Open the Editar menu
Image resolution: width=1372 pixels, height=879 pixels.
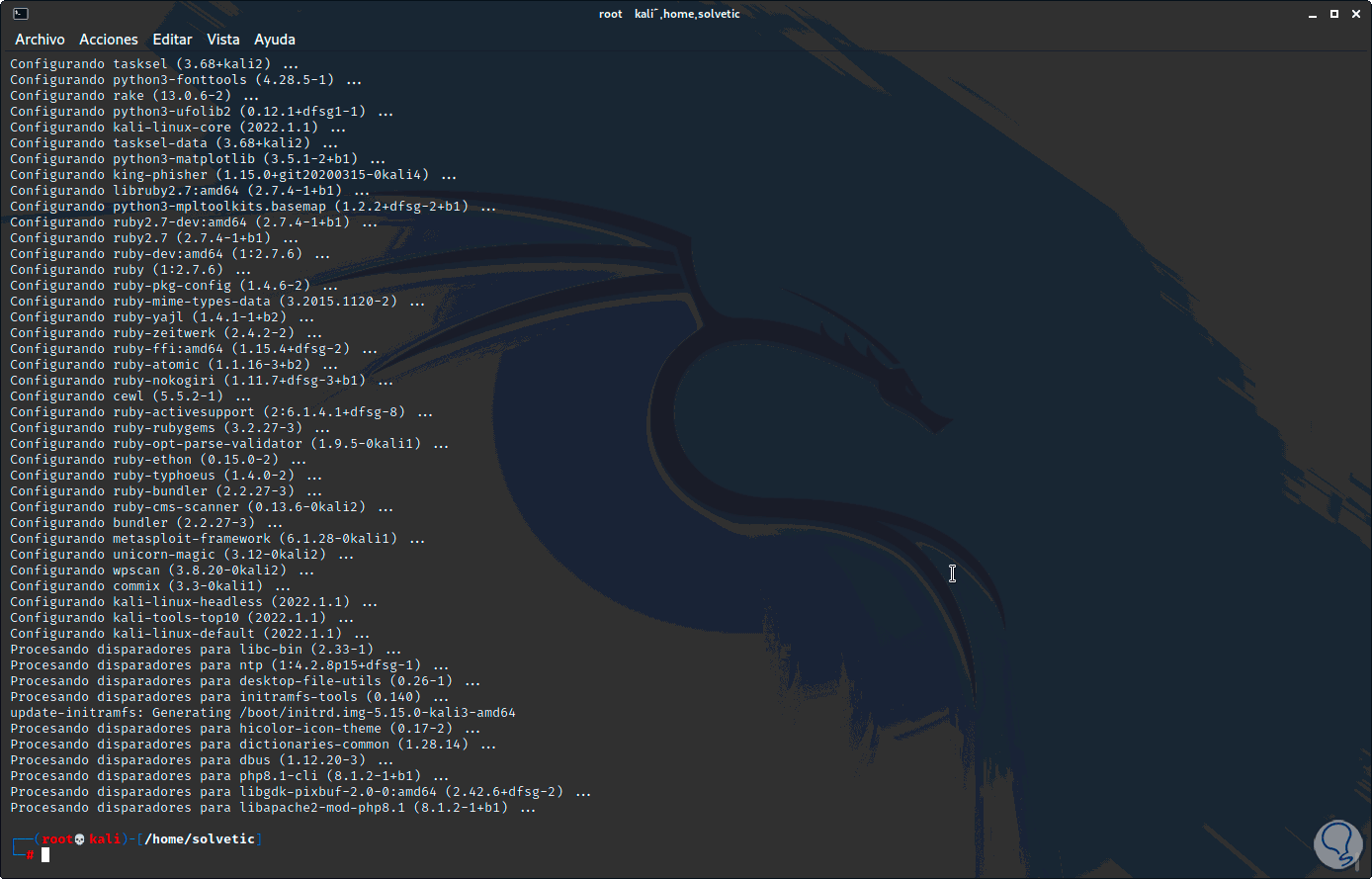(172, 40)
